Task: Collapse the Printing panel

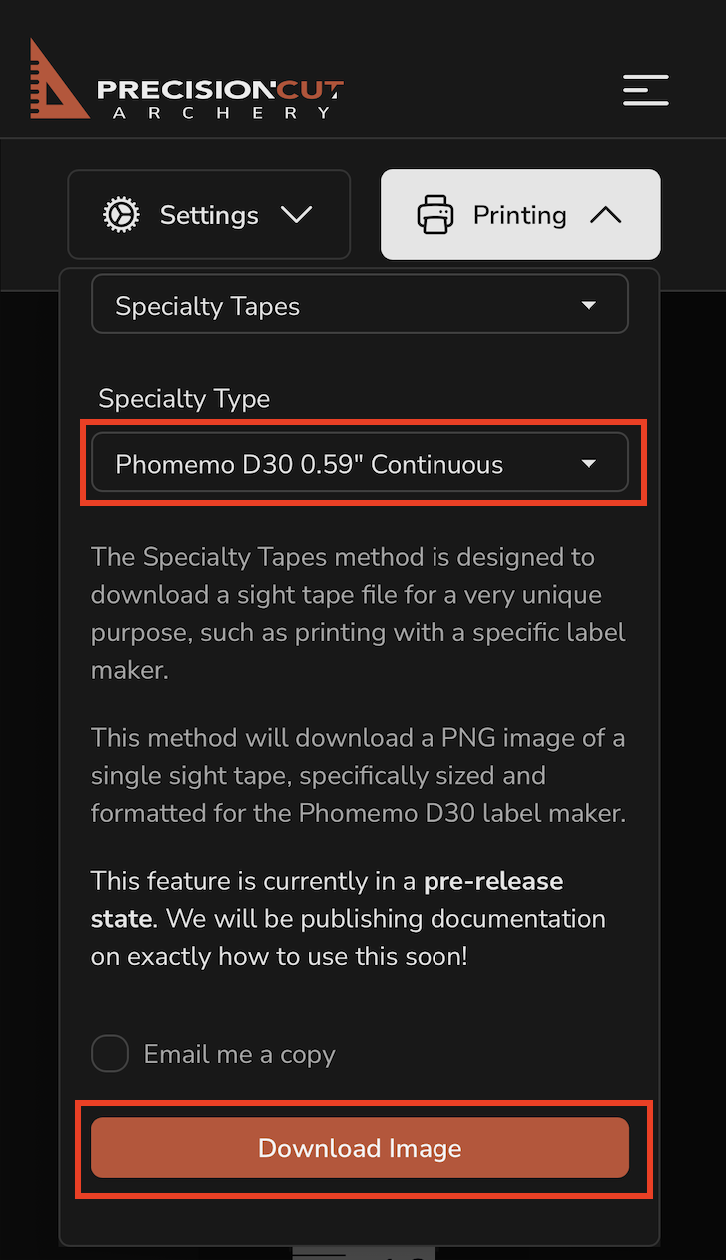Action: point(520,215)
